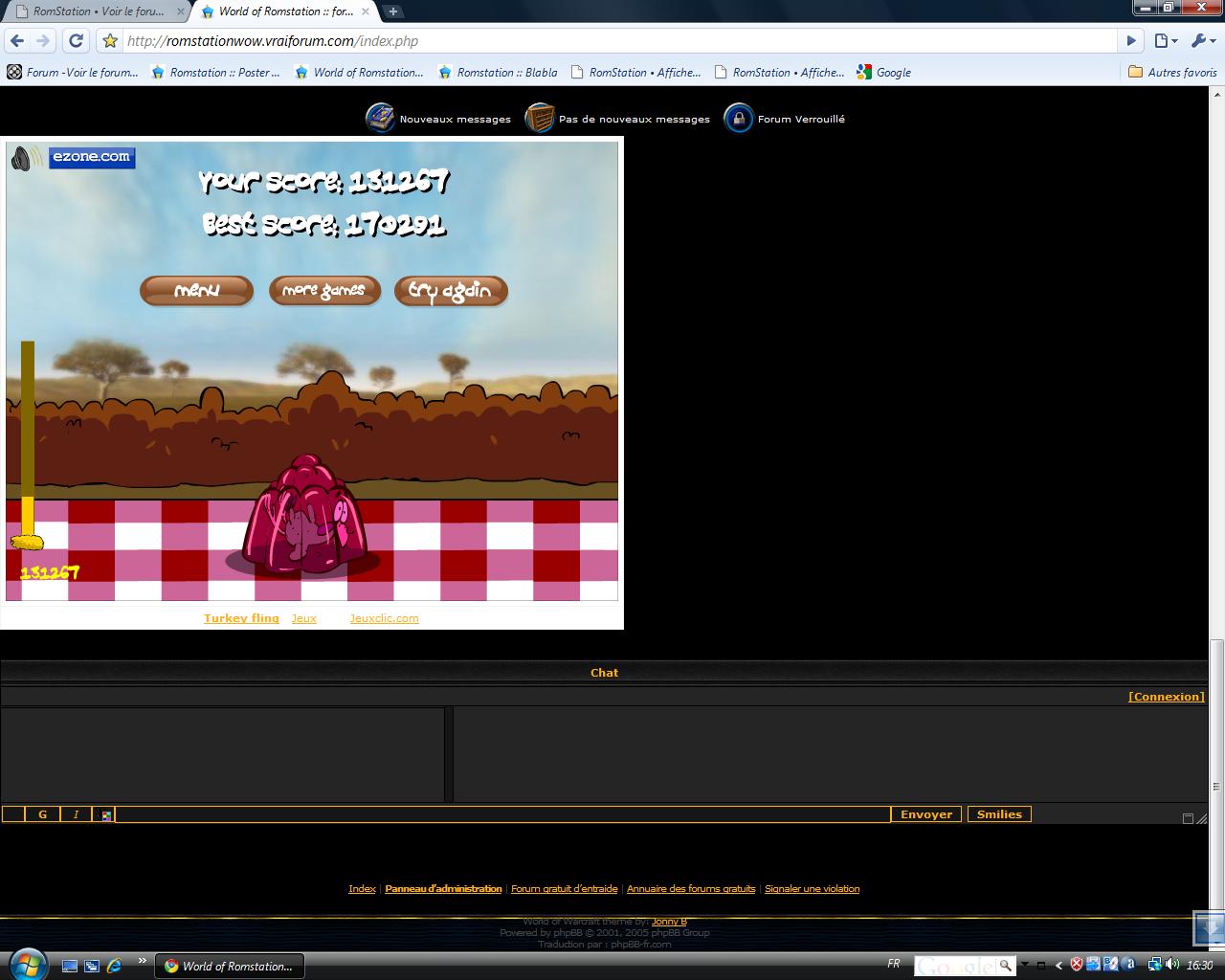Image resolution: width=1225 pixels, height=980 pixels.
Task: Follow the Jeux link under the game
Action: [303, 618]
